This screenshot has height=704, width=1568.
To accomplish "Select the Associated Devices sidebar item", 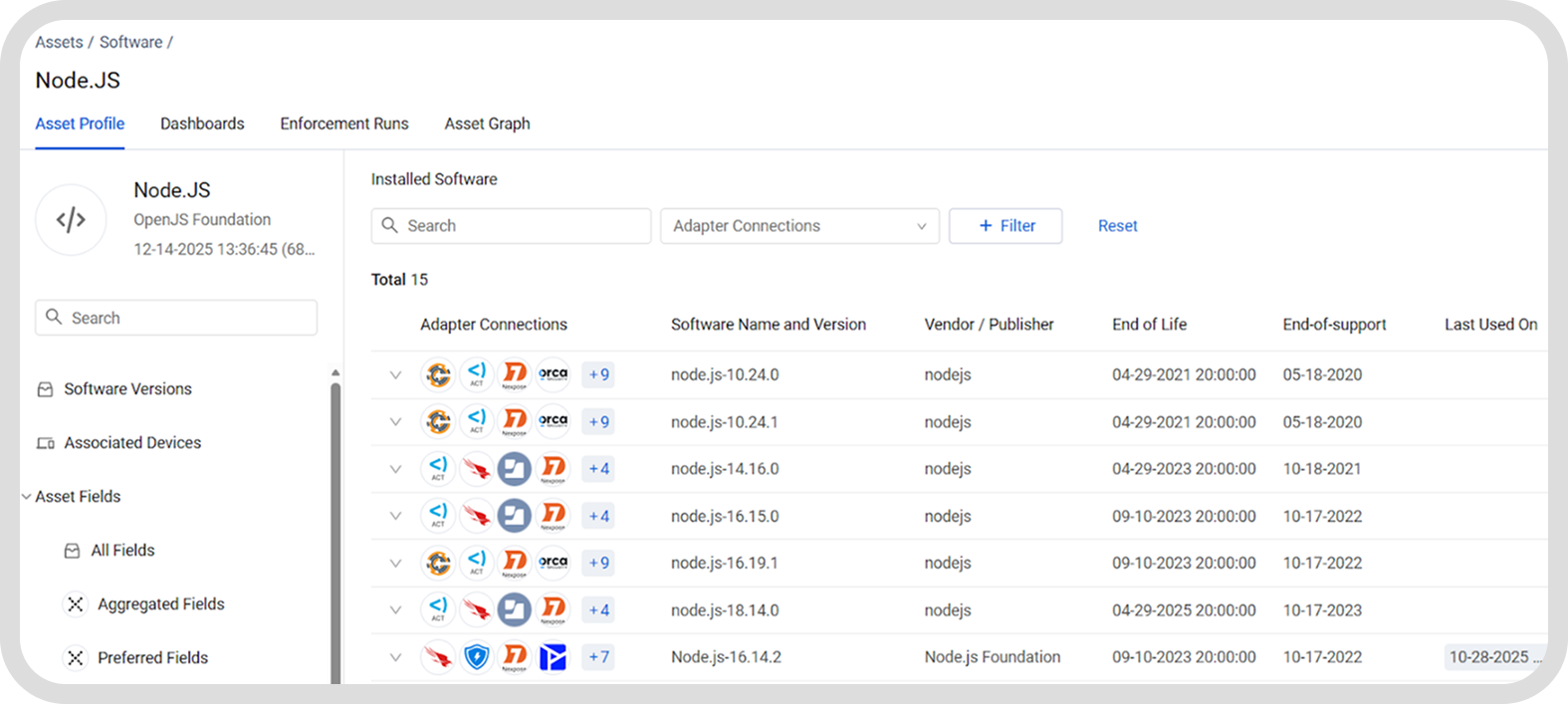I will coord(132,443).
